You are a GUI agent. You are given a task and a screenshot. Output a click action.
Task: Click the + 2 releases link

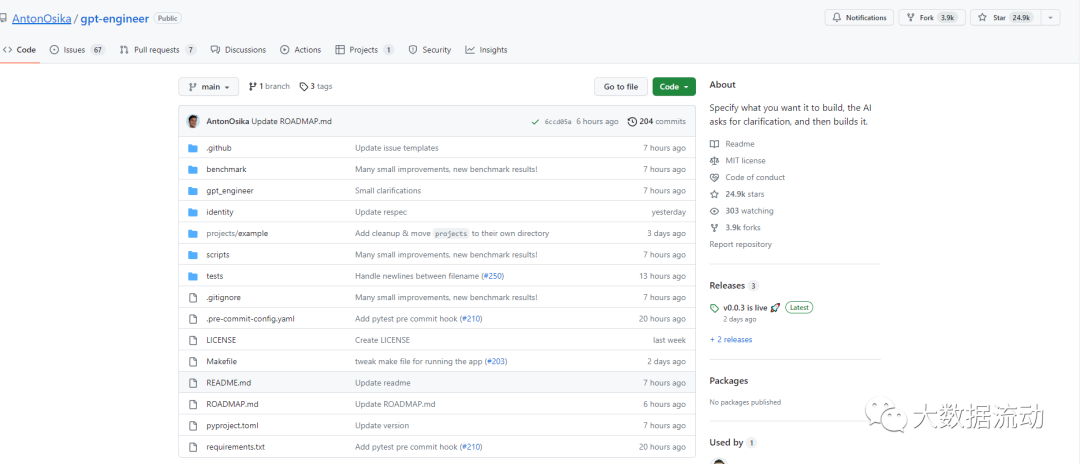click(x=731, y=339)
